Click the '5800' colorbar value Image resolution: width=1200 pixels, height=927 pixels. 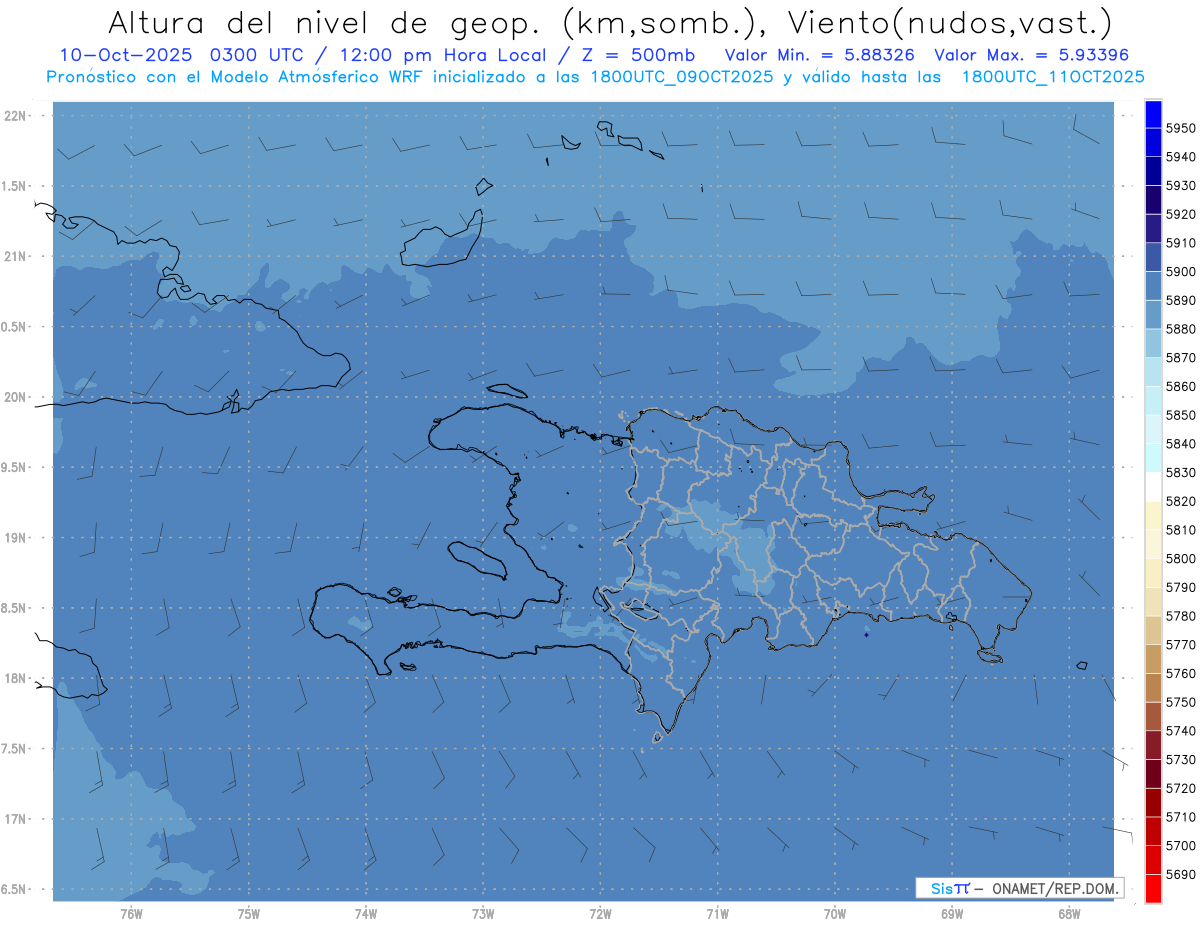1180,558
